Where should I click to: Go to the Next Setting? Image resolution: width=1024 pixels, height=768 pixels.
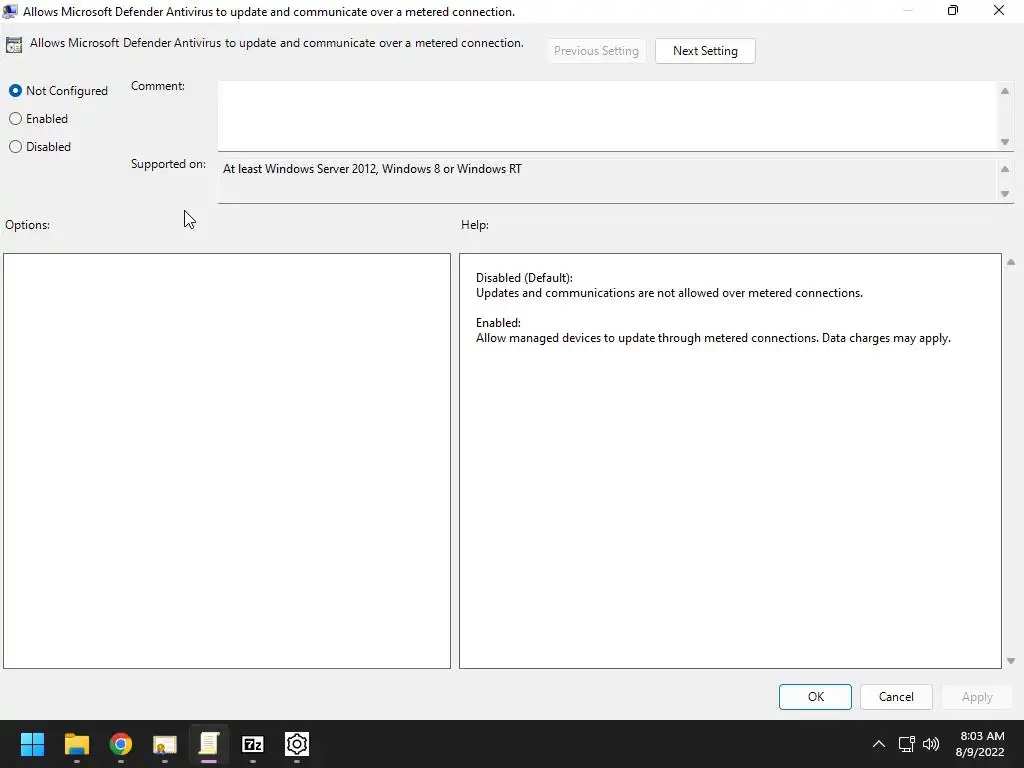[x=705, y=51]
